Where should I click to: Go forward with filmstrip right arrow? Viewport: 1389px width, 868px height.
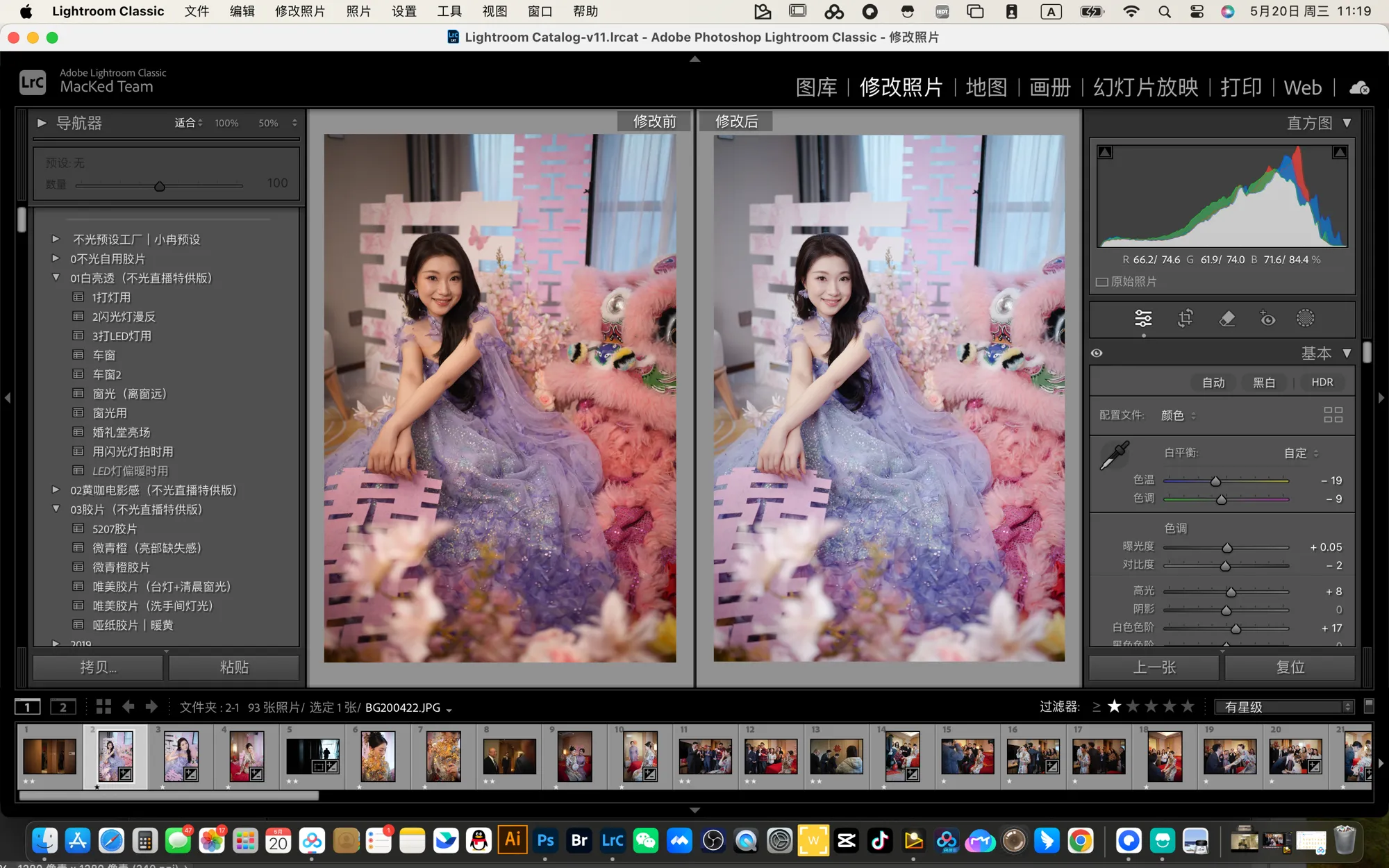pyautogui.click(x=151, y=707)
